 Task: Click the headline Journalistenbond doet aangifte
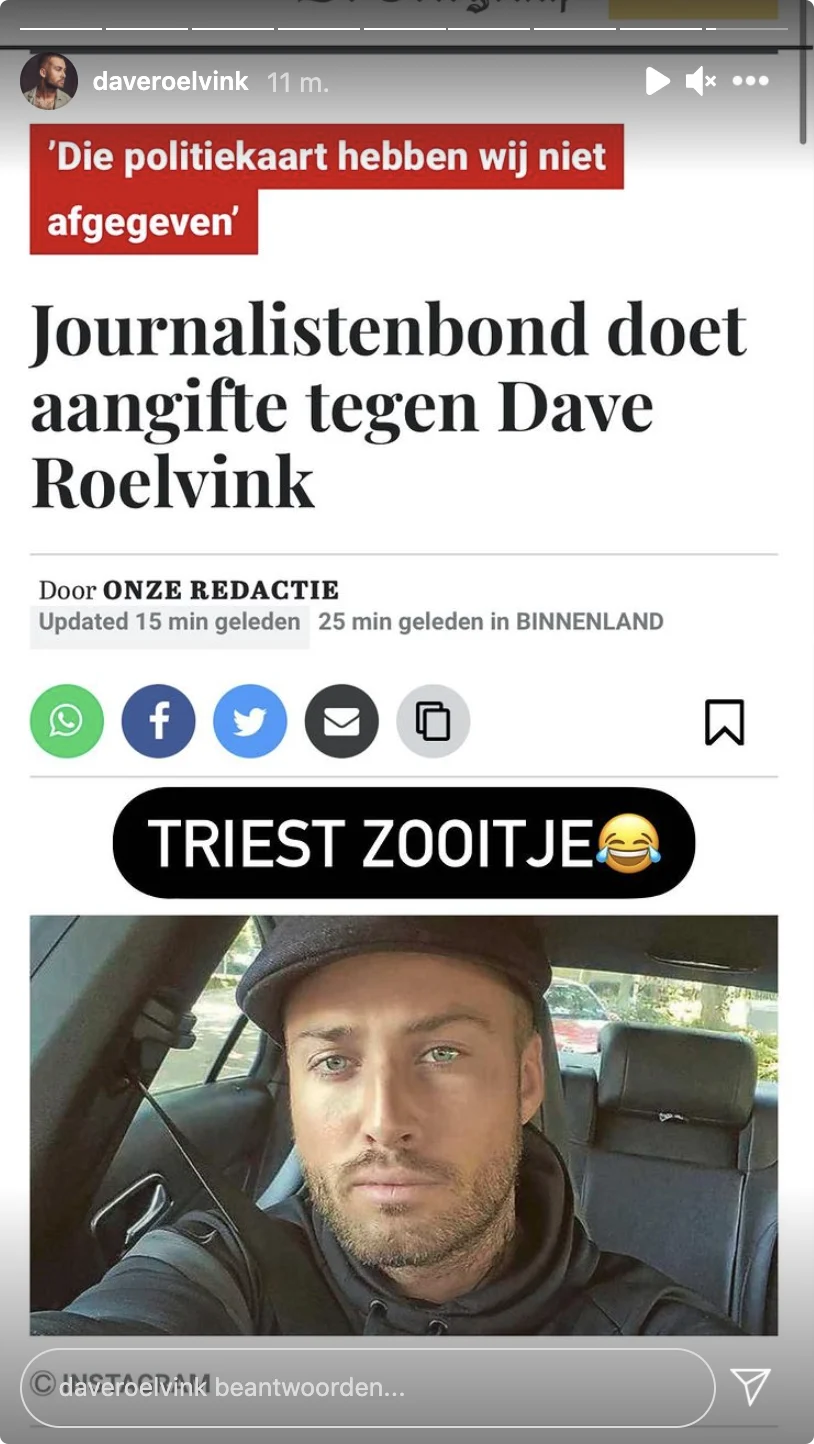point(389,405)
